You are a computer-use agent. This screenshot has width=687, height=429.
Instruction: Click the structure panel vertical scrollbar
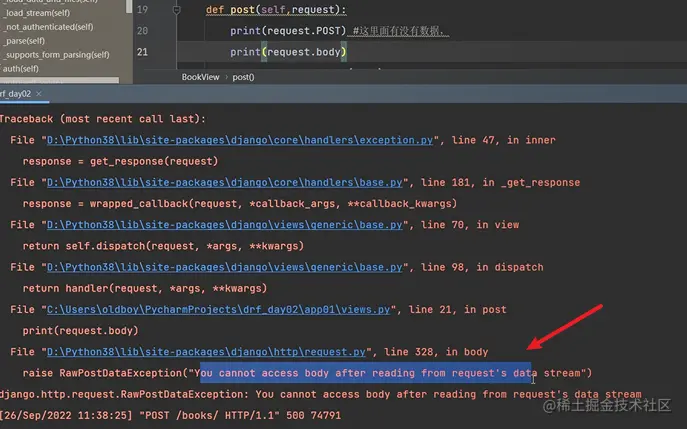pos(129,6)
